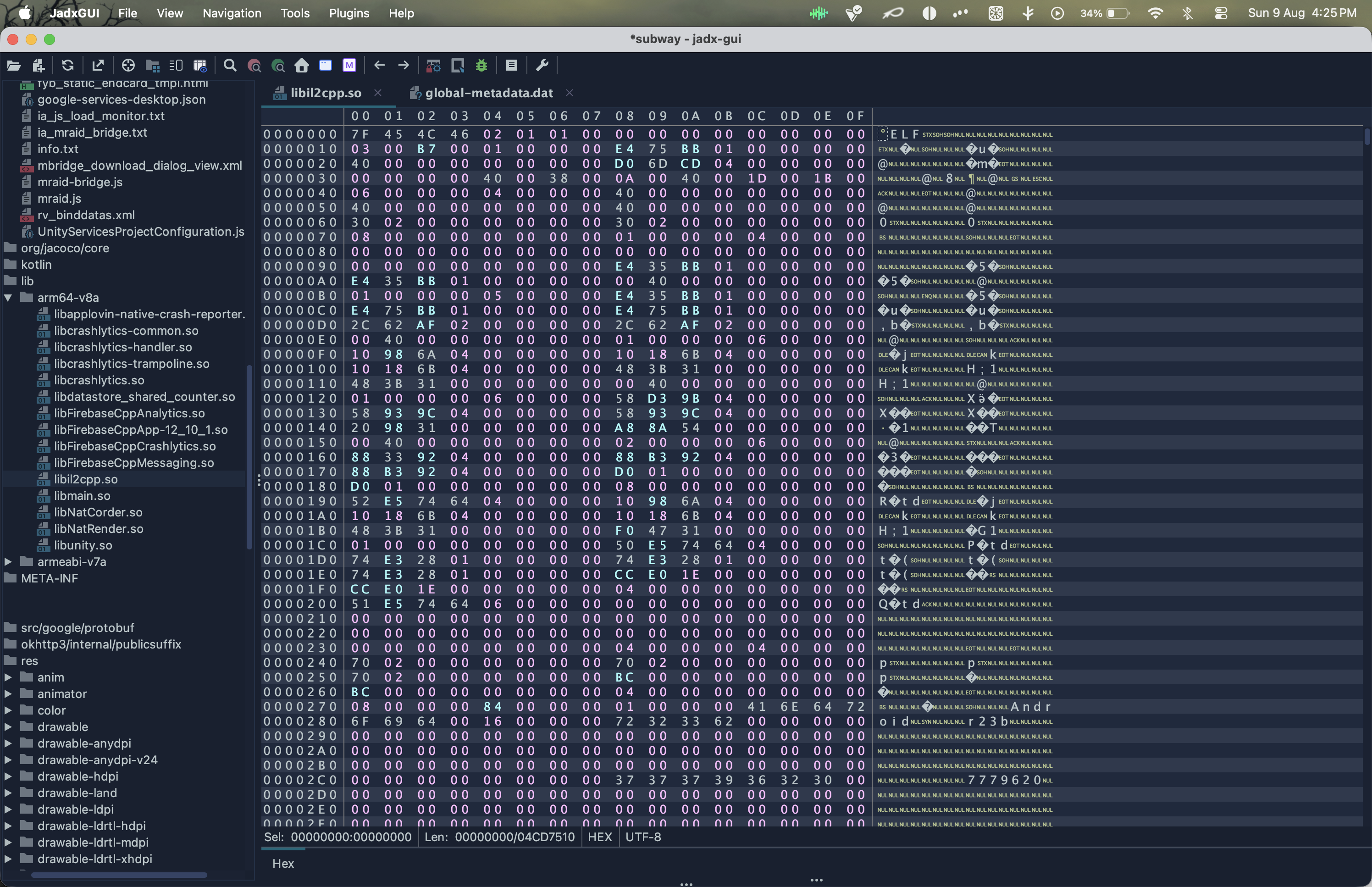Viewport: 1372px width, 887px height.
Task: Click the battery status in menu bar
Action: pos(1105,13)
